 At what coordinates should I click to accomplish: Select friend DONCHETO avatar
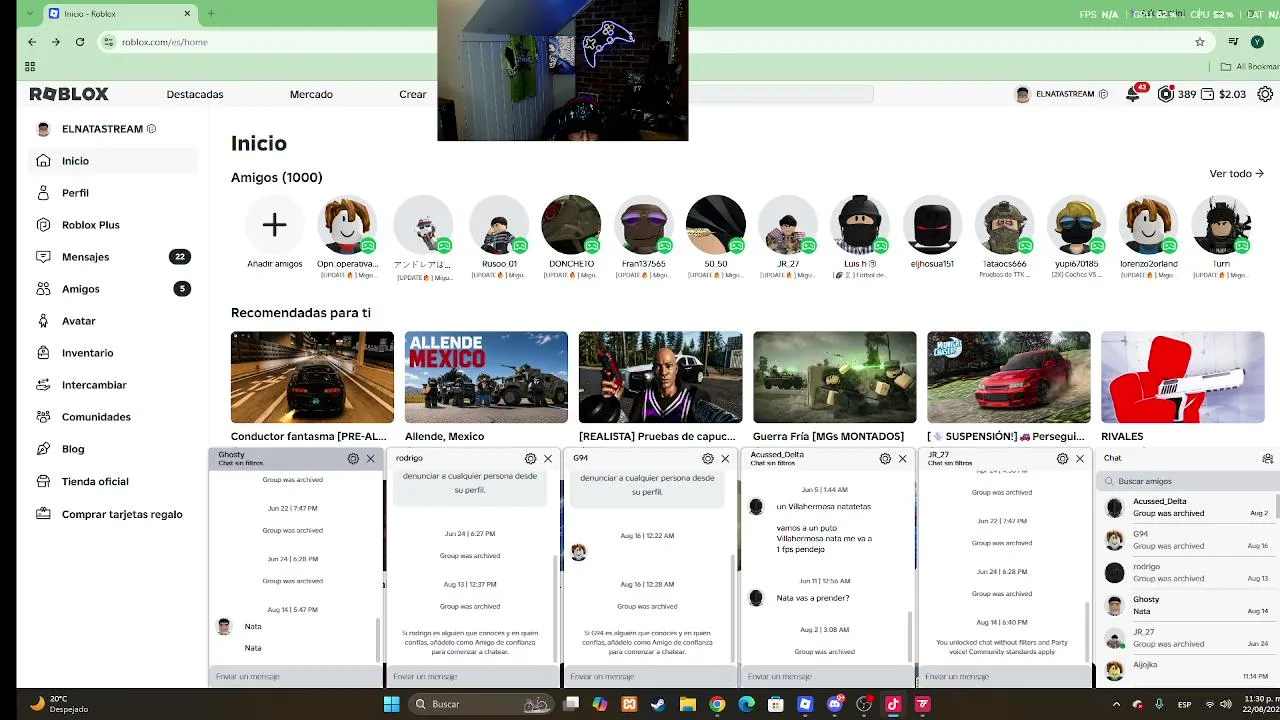[571, 225]
